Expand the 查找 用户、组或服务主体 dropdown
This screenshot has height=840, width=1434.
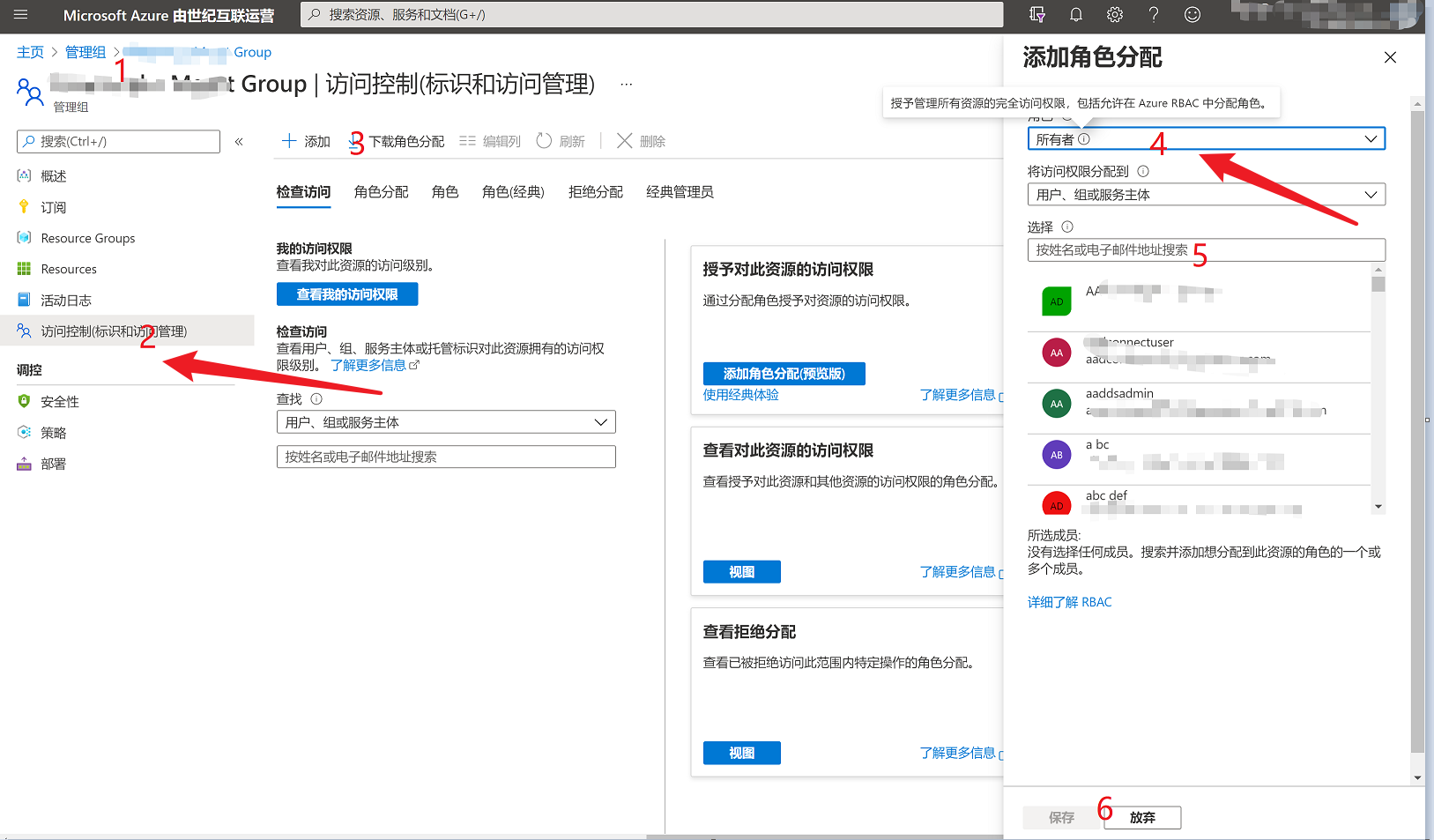(446, 422)
